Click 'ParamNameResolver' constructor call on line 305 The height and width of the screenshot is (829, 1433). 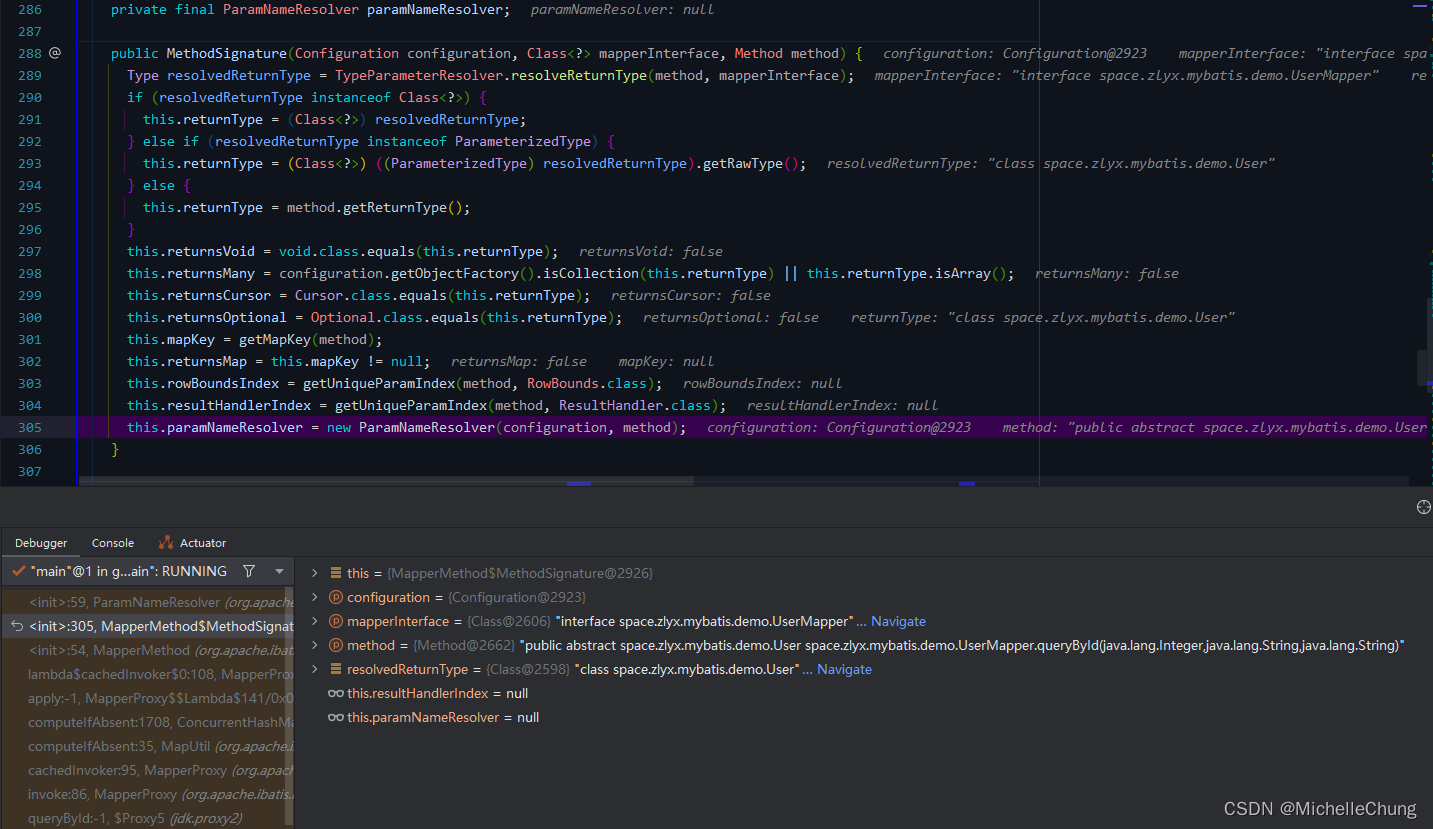coord(427,427)
